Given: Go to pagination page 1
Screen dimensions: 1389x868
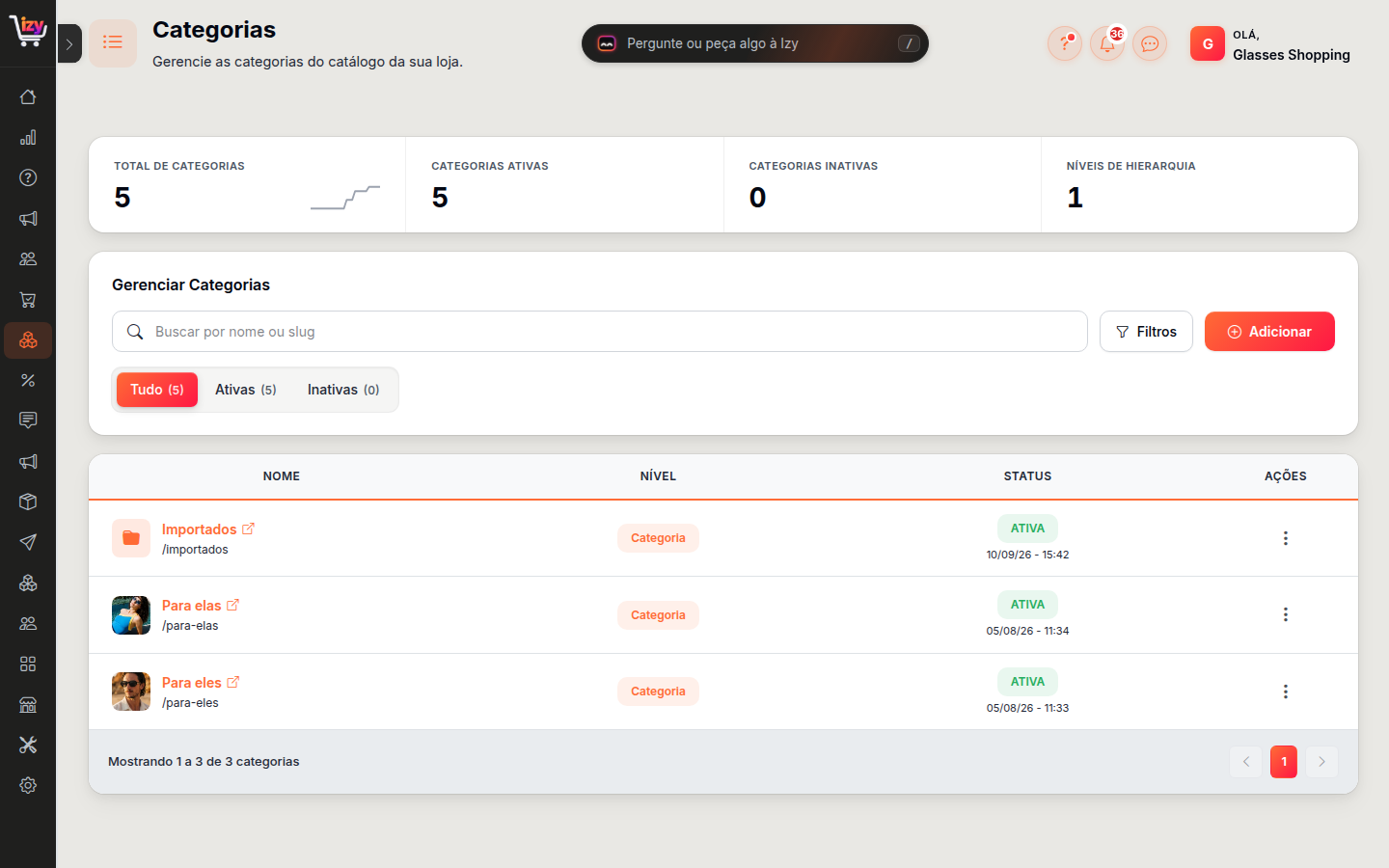Looking at the screenshot, I should coord(1284,762).
